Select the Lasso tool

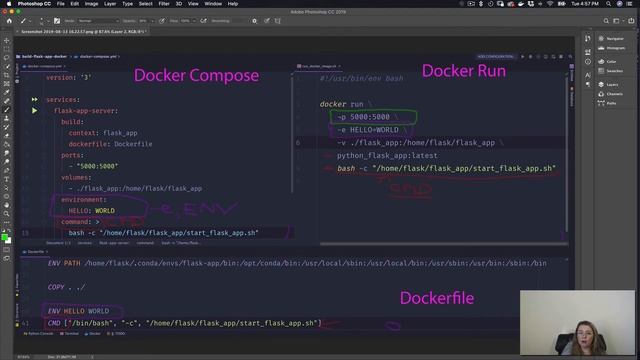(x=7, y=58)
